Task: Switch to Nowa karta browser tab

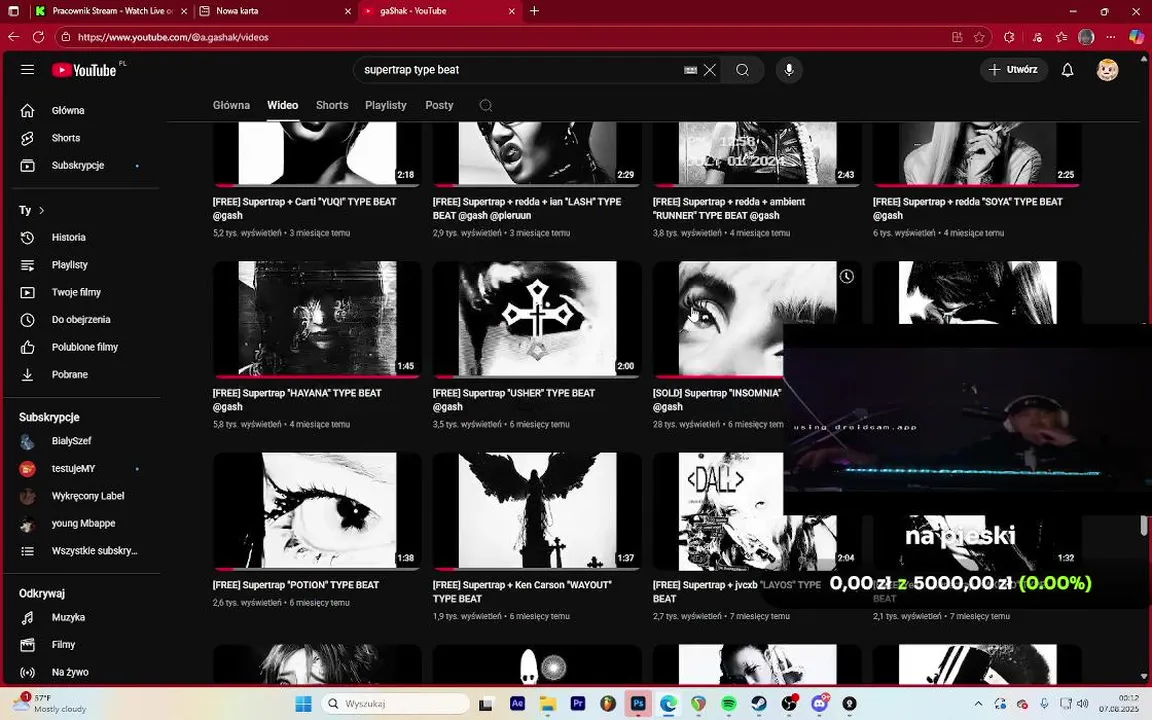Action: click(x=276, y=11)
